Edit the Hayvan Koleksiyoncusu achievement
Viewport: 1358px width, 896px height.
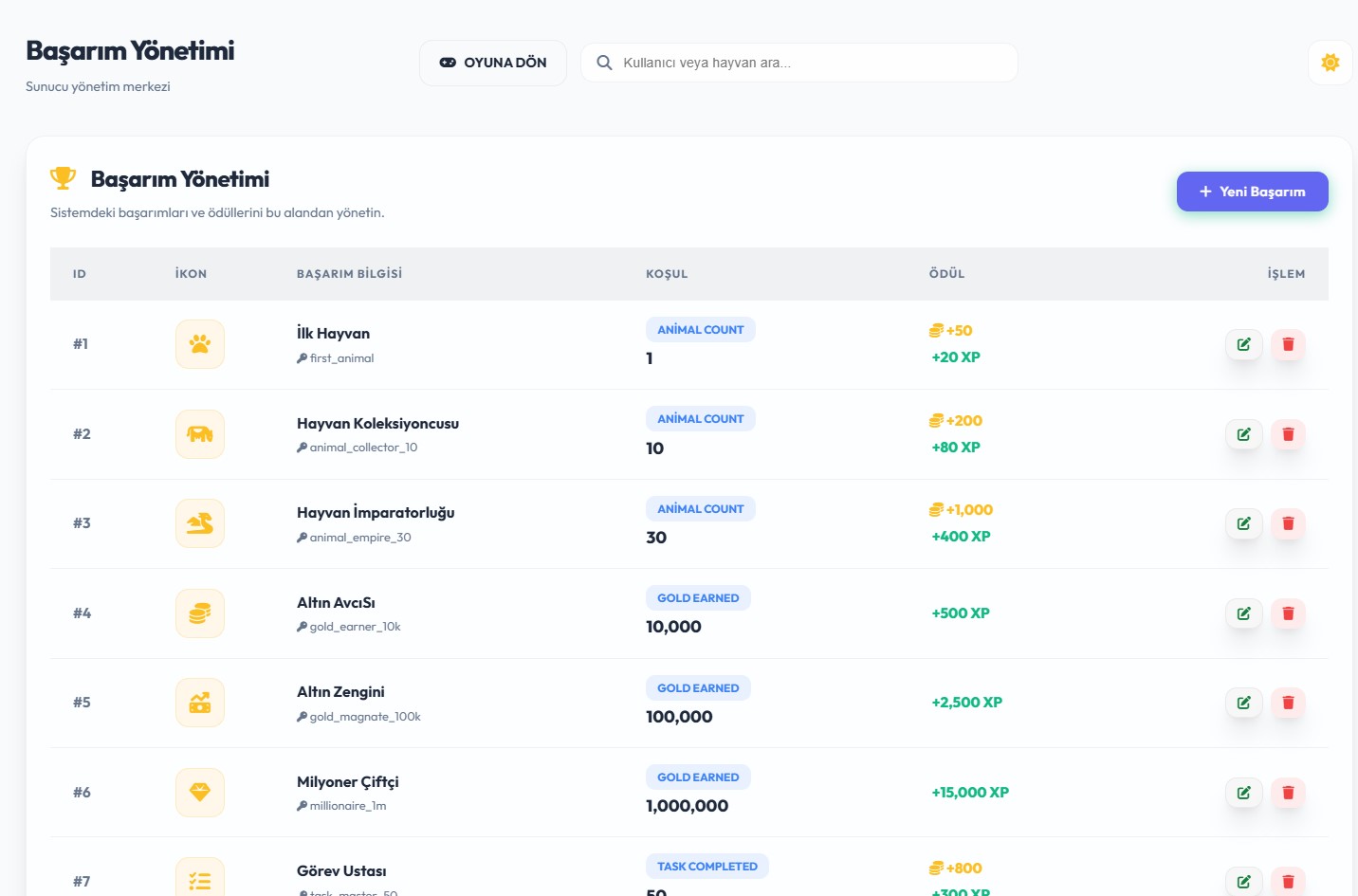[x=1243, y=434]
